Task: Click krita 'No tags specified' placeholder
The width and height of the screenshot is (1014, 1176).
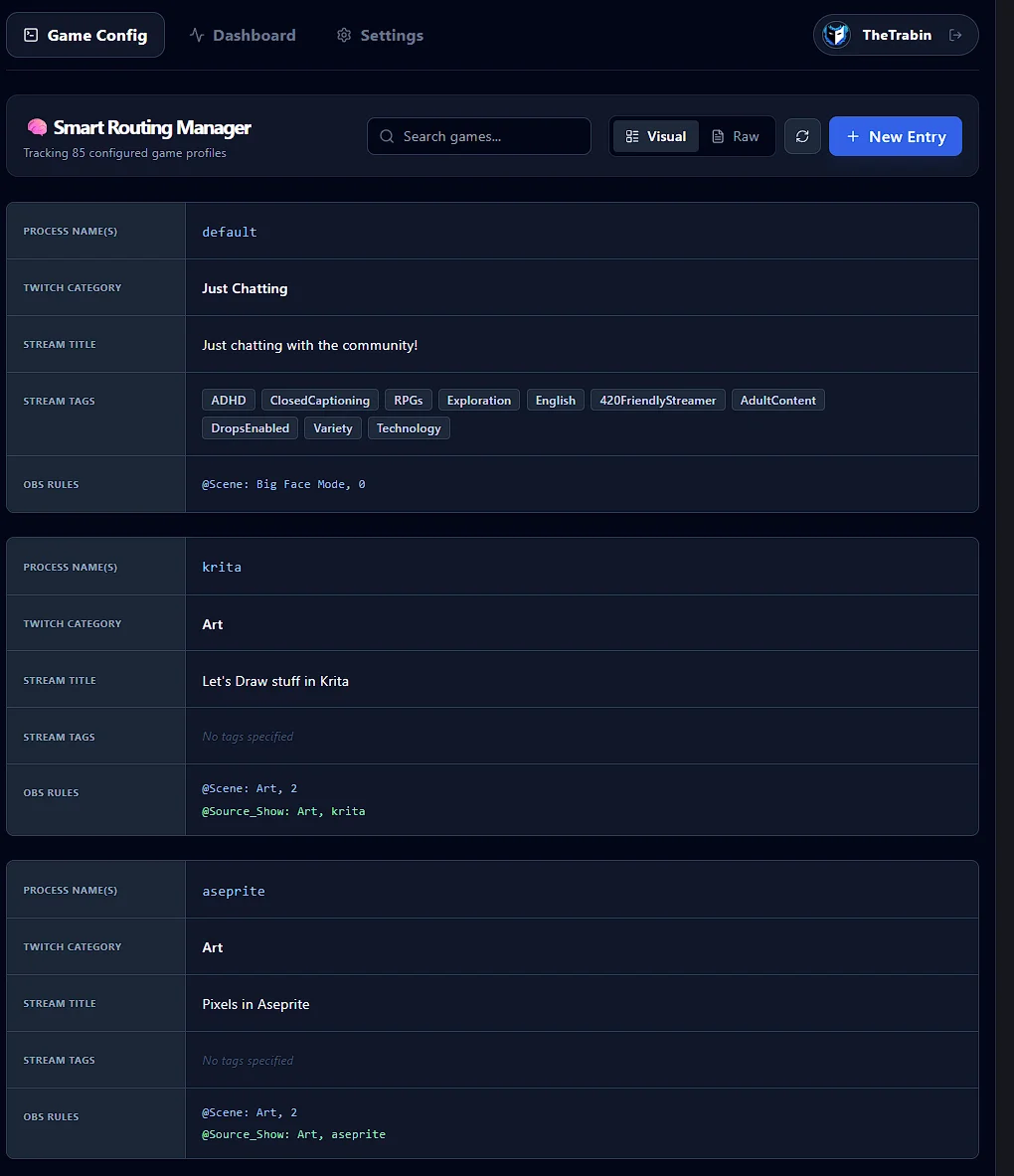Action: [248, 738]
